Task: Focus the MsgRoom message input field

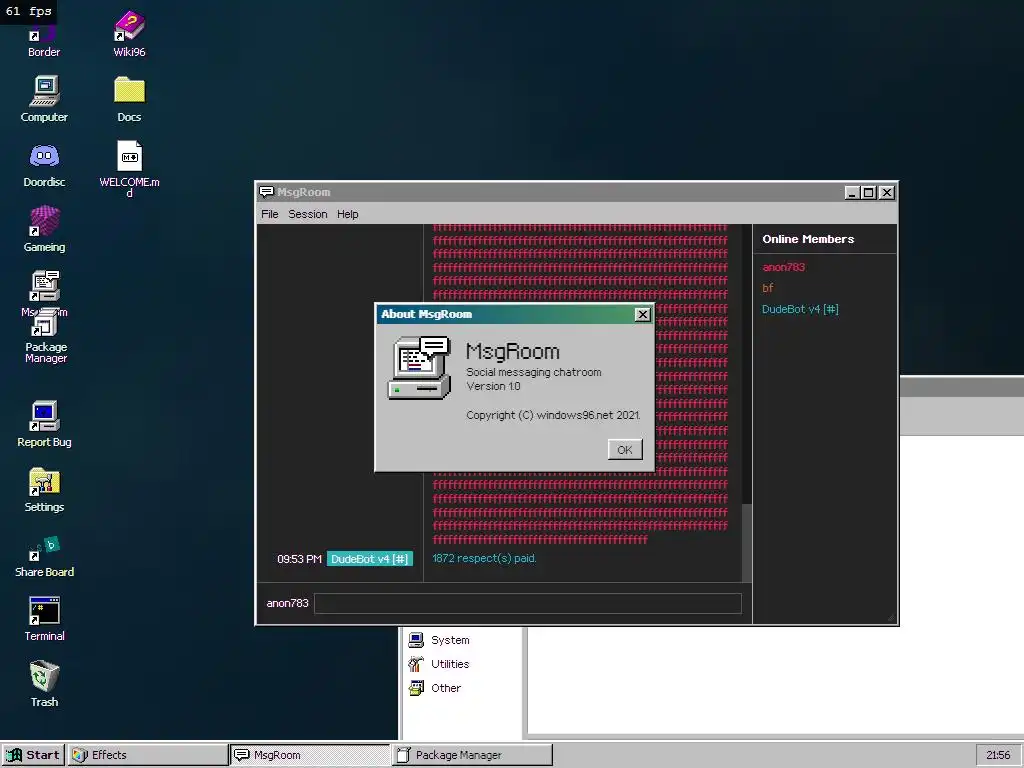Action: point(528,603)
